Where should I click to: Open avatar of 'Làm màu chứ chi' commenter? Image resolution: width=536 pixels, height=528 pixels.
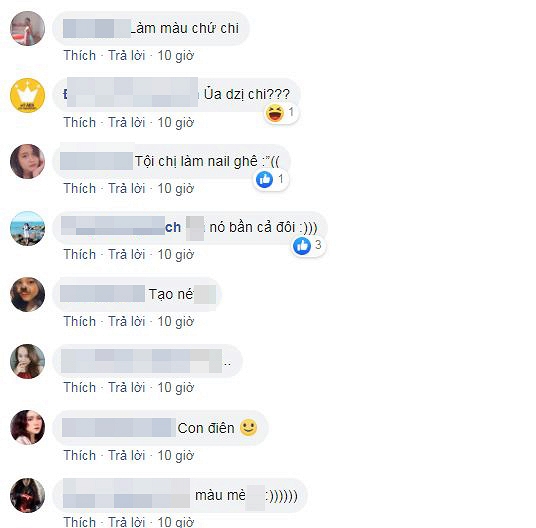pos(27,28)
